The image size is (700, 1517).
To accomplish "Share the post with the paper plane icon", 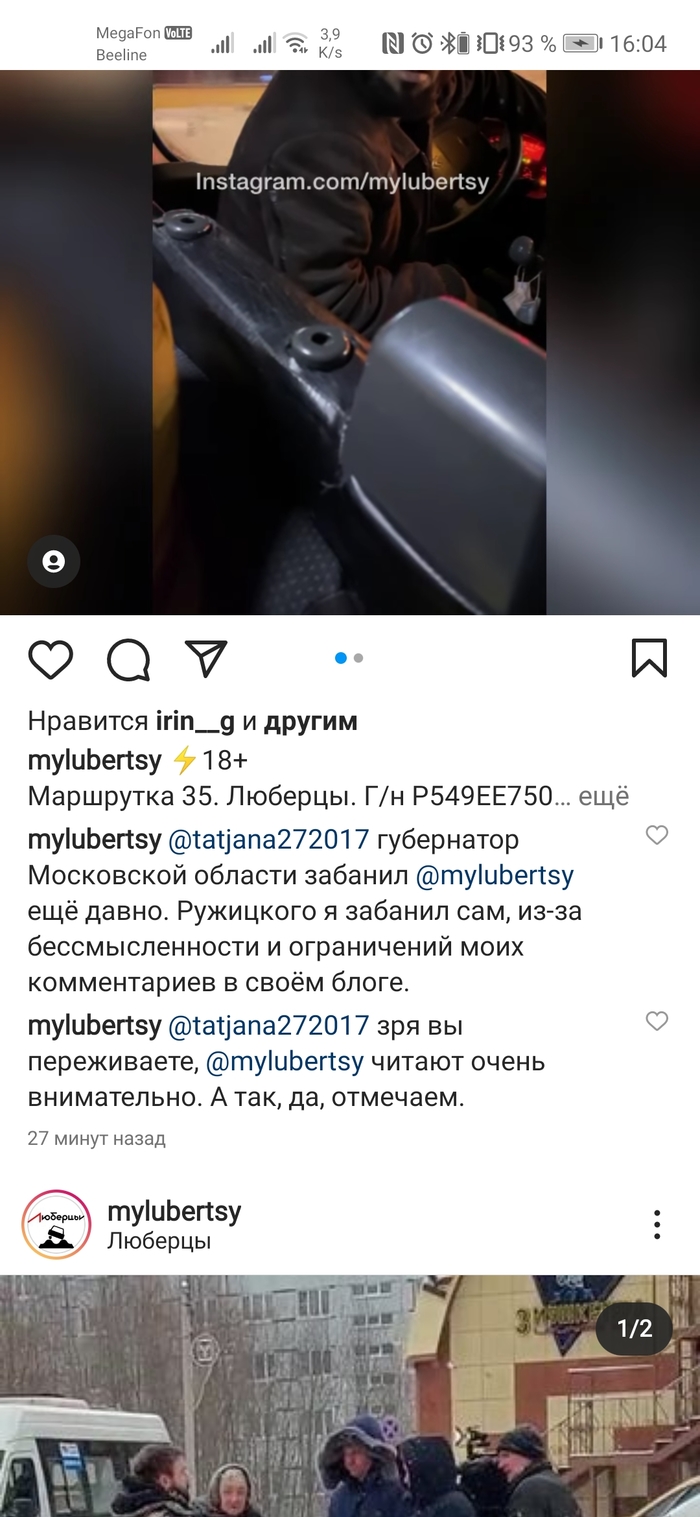I will pyautogui.click(x=206, y=658).
